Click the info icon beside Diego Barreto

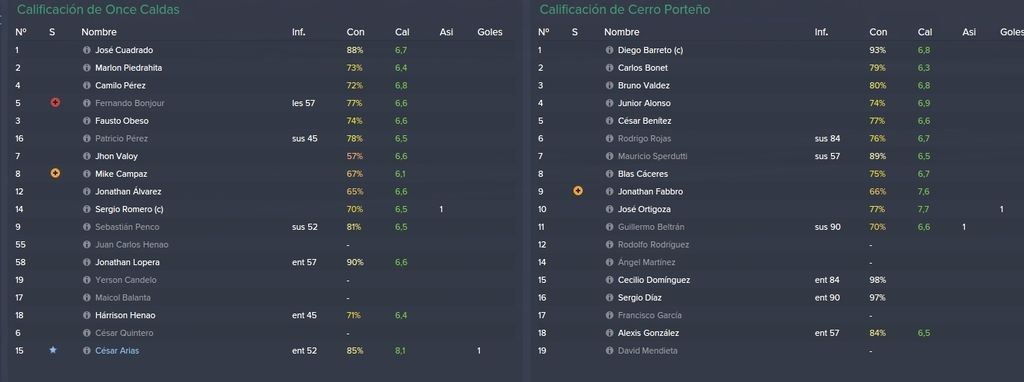point(609,50)
